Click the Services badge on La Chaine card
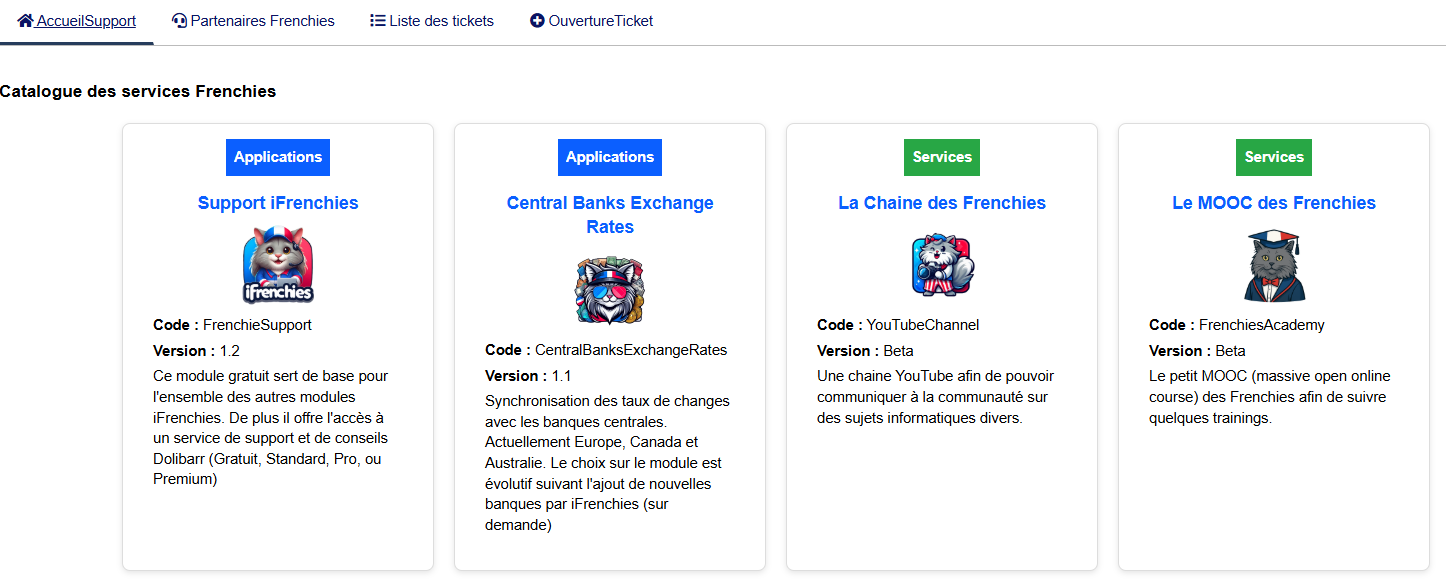 [x=942, y=157]
